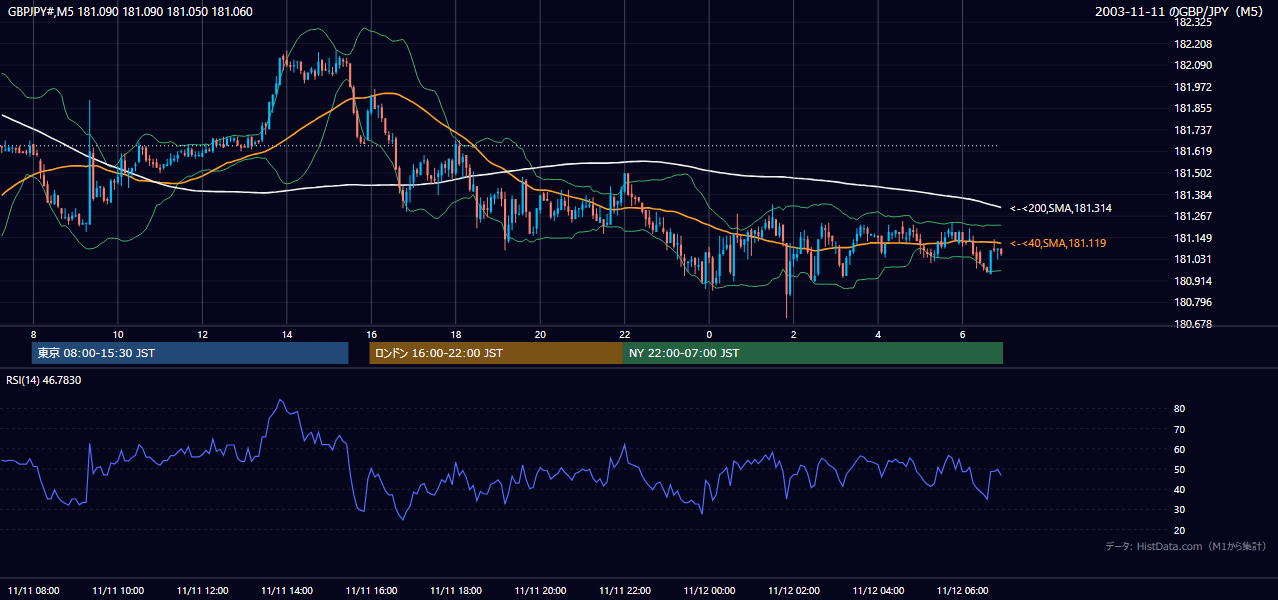
Task: Click hour tick 18 under the price chart
Action: tap(456, 334)
